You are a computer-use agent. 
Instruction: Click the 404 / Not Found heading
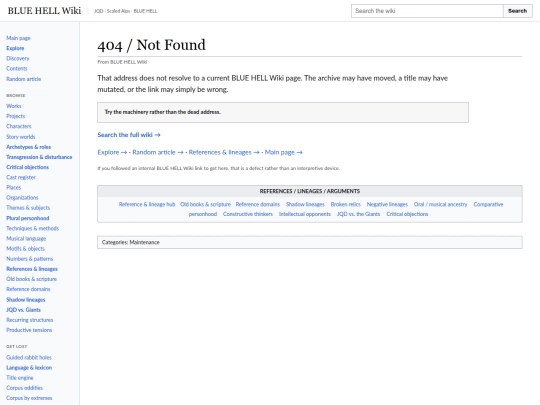click(x=152, y=45)
